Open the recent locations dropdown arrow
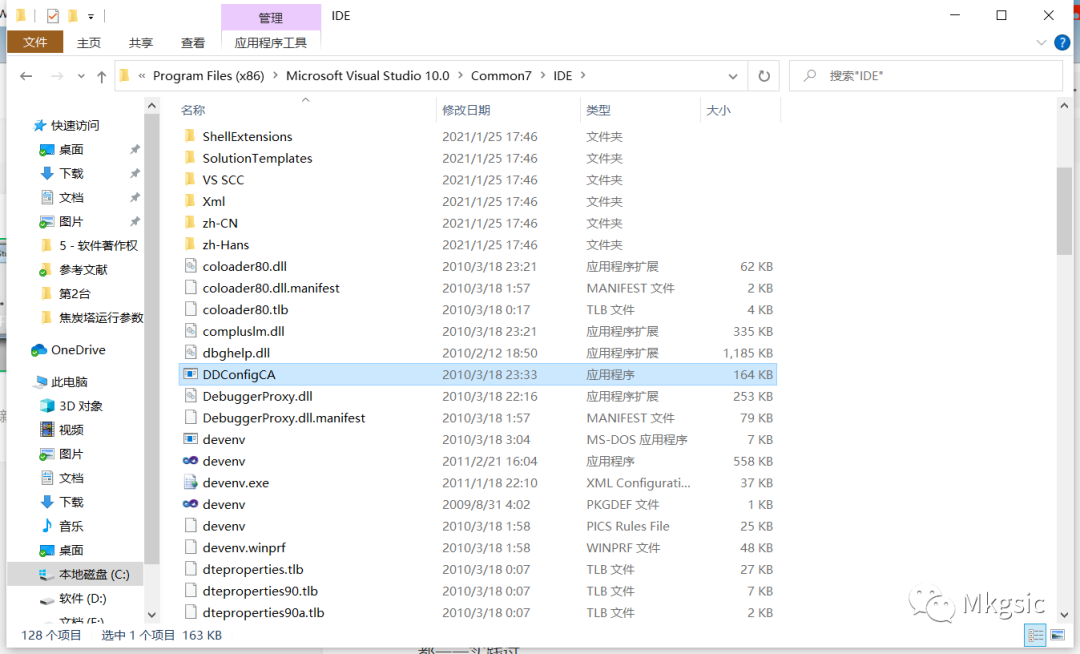 81,76
